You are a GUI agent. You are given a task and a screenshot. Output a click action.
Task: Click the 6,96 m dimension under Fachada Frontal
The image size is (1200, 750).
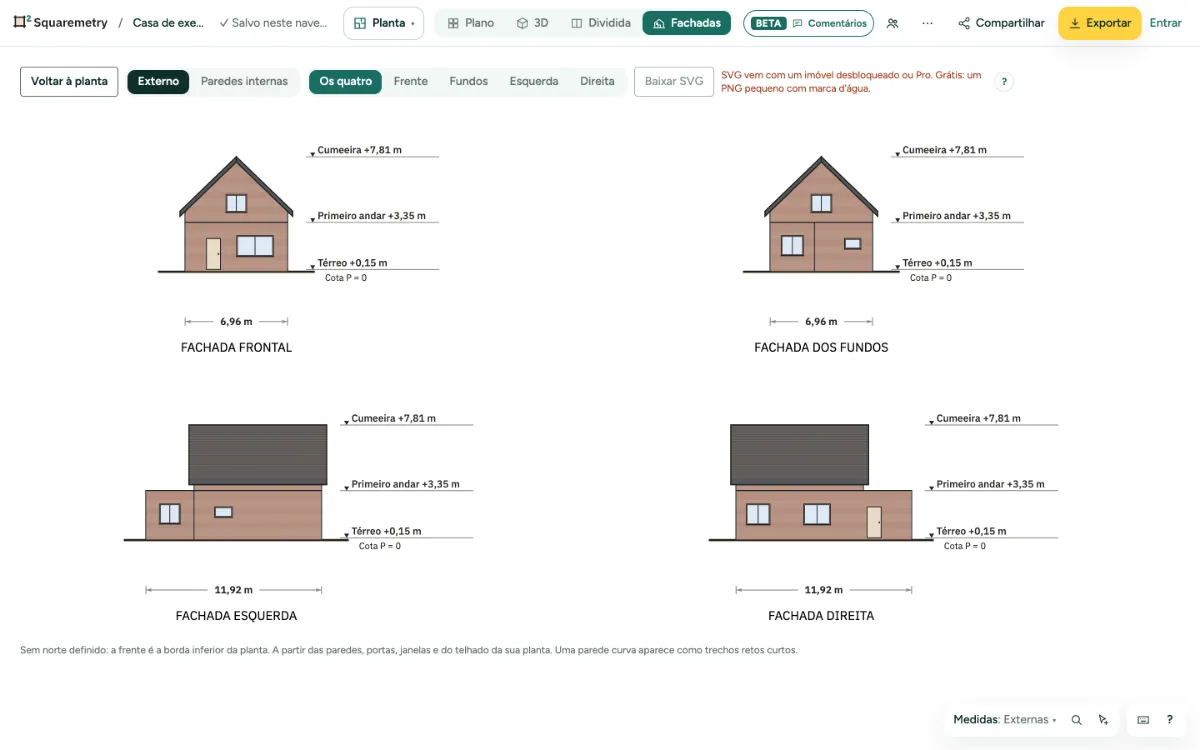pos(236,322)
